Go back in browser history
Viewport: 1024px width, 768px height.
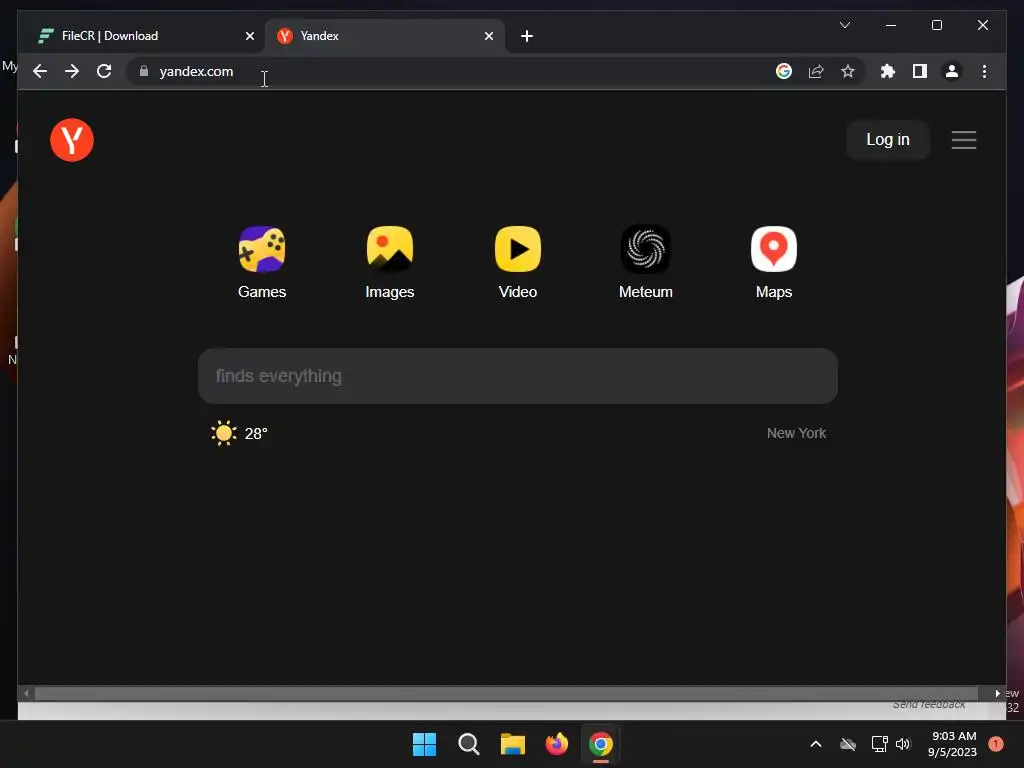coord(40,71)
